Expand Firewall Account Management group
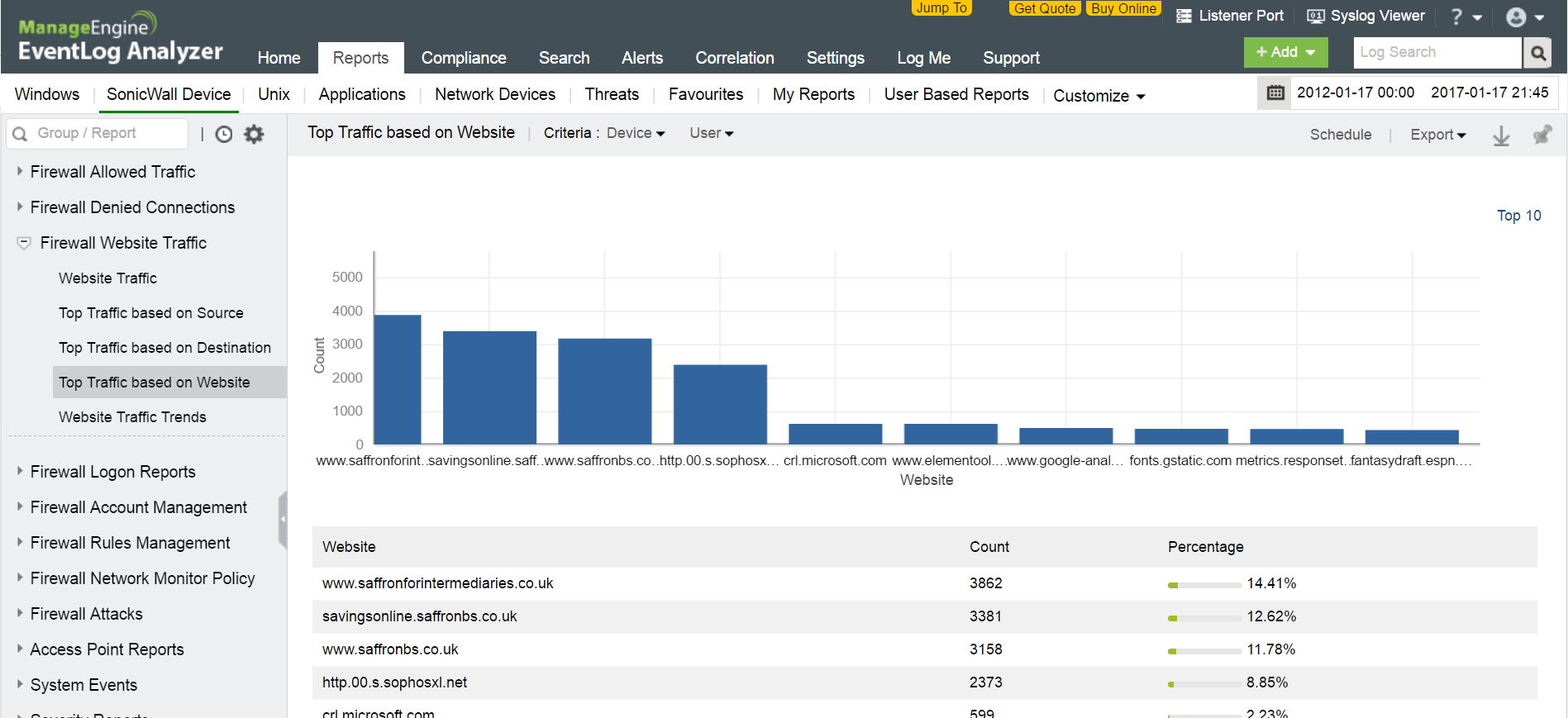 coord(20,506)
